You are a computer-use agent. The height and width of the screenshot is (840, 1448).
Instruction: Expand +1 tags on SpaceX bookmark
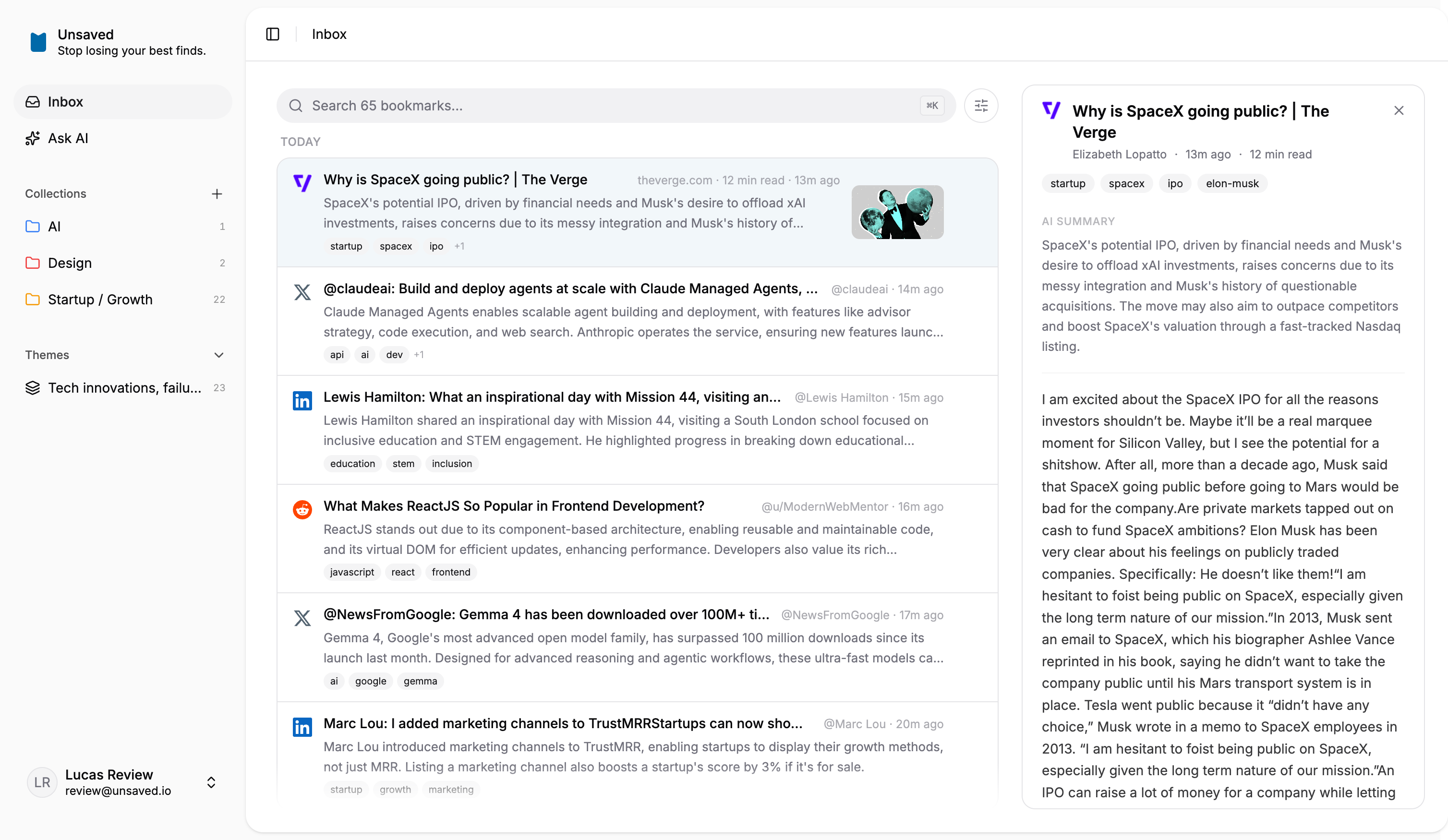tap(459, 246)
